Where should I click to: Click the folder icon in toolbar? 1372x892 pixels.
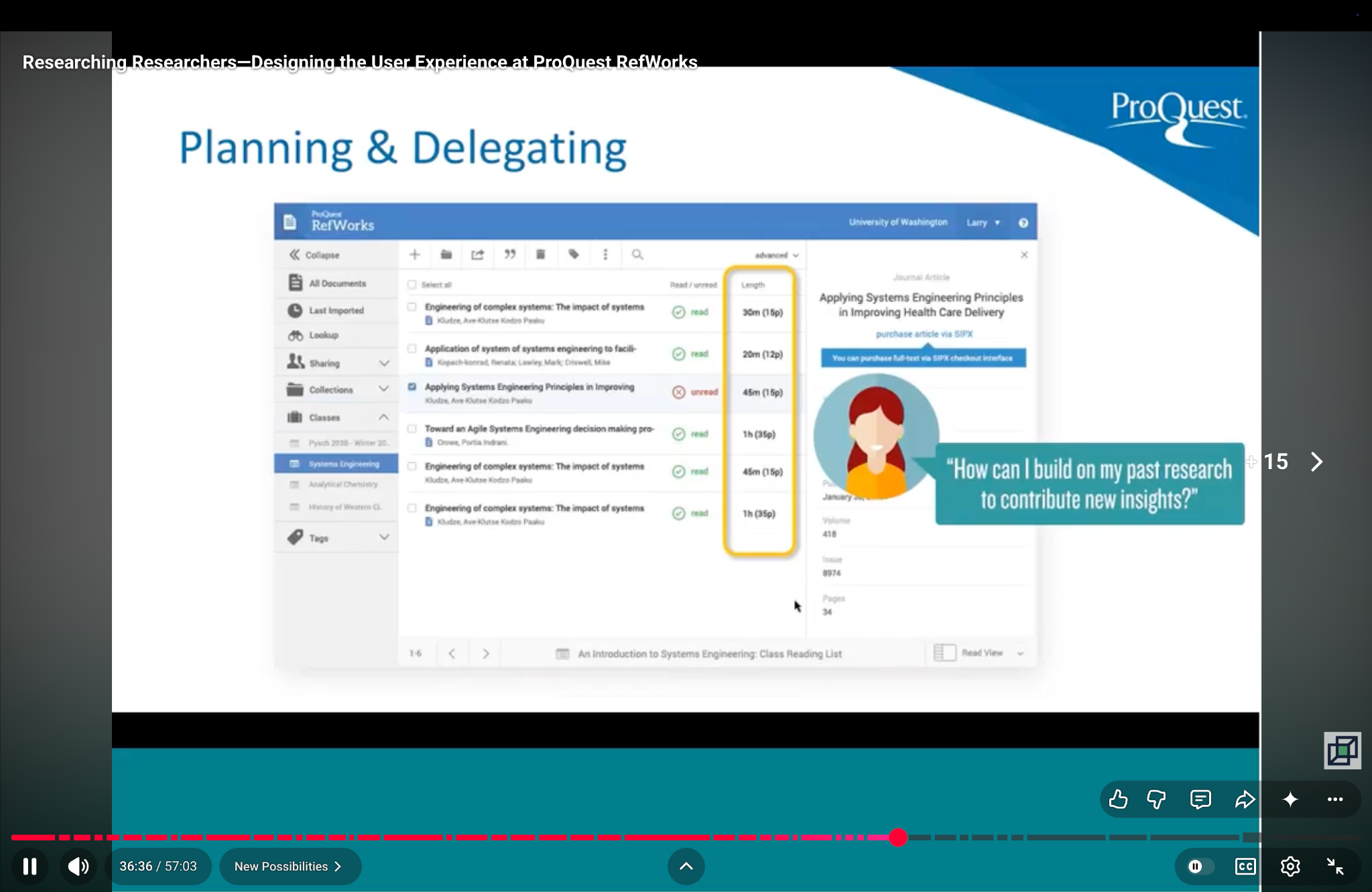point(446,255)
